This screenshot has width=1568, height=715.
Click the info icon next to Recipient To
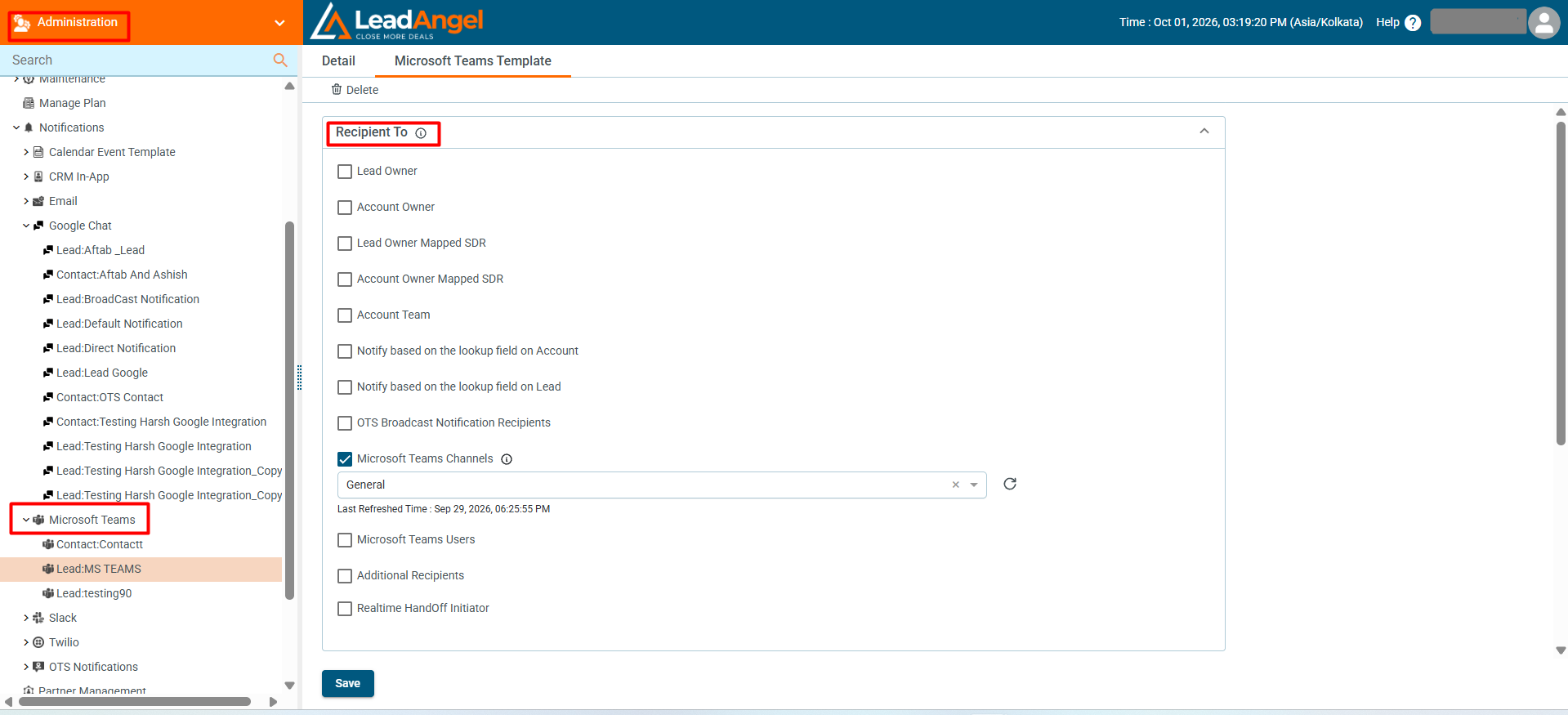421,133
